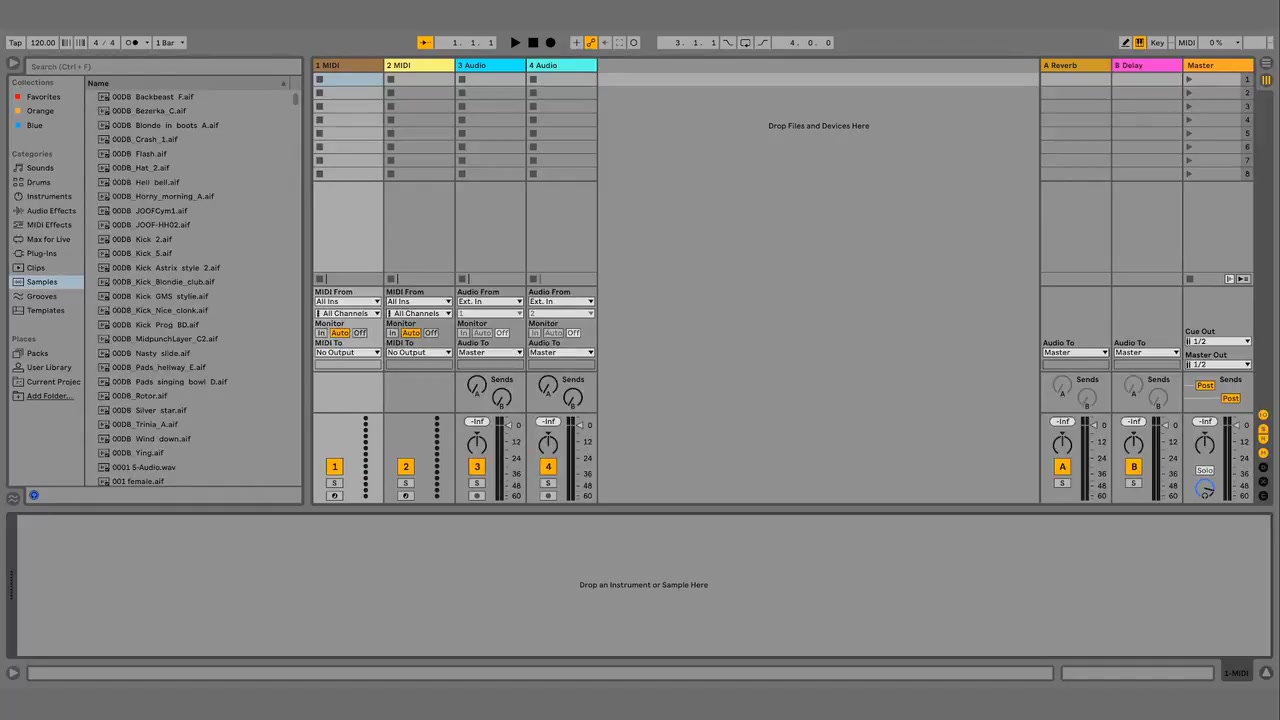Viewport: 1280px width, 720px height.
Task: Solo track 3 Audio
Action: [x=477, y=483]
